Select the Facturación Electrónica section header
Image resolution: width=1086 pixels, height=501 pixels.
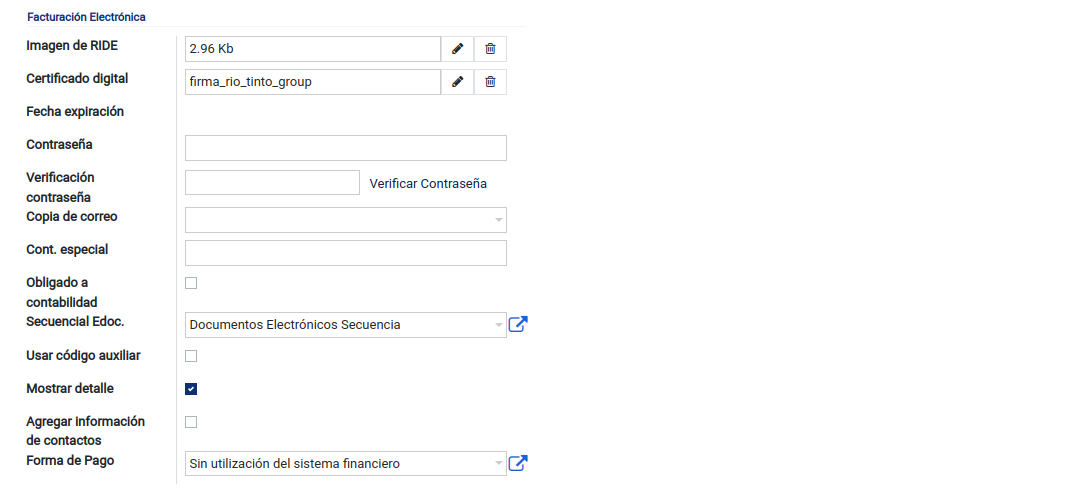pos(87,17)
